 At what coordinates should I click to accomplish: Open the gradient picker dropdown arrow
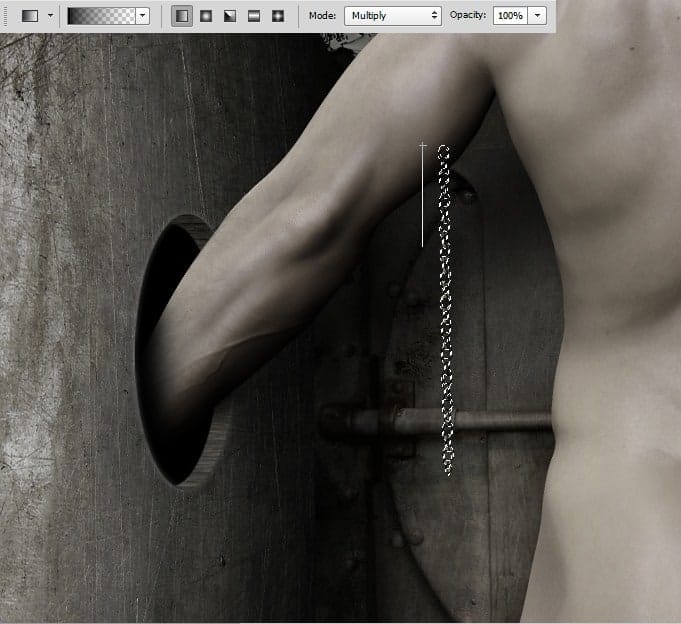143,16
